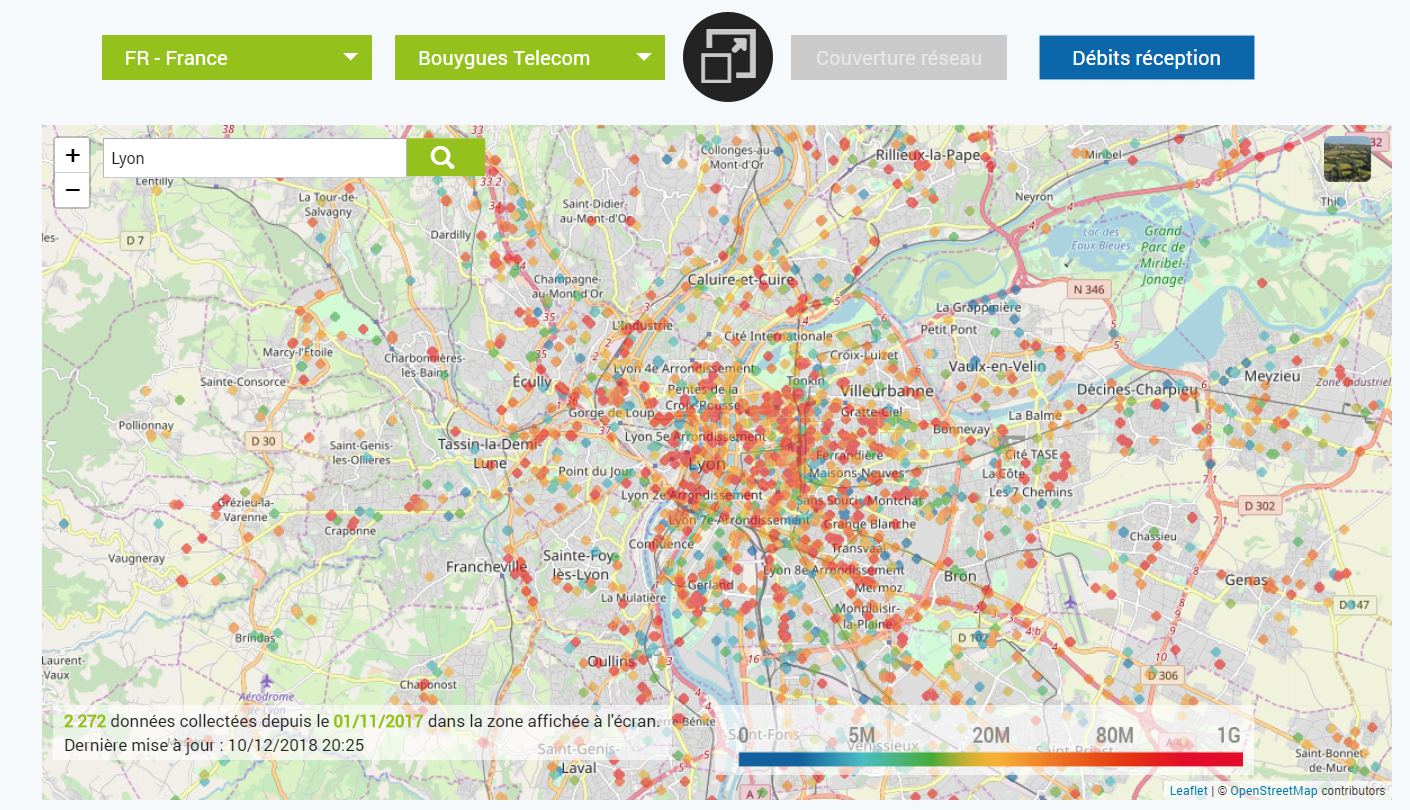
Task: Click the Bron map label
Action: (960, 576)
